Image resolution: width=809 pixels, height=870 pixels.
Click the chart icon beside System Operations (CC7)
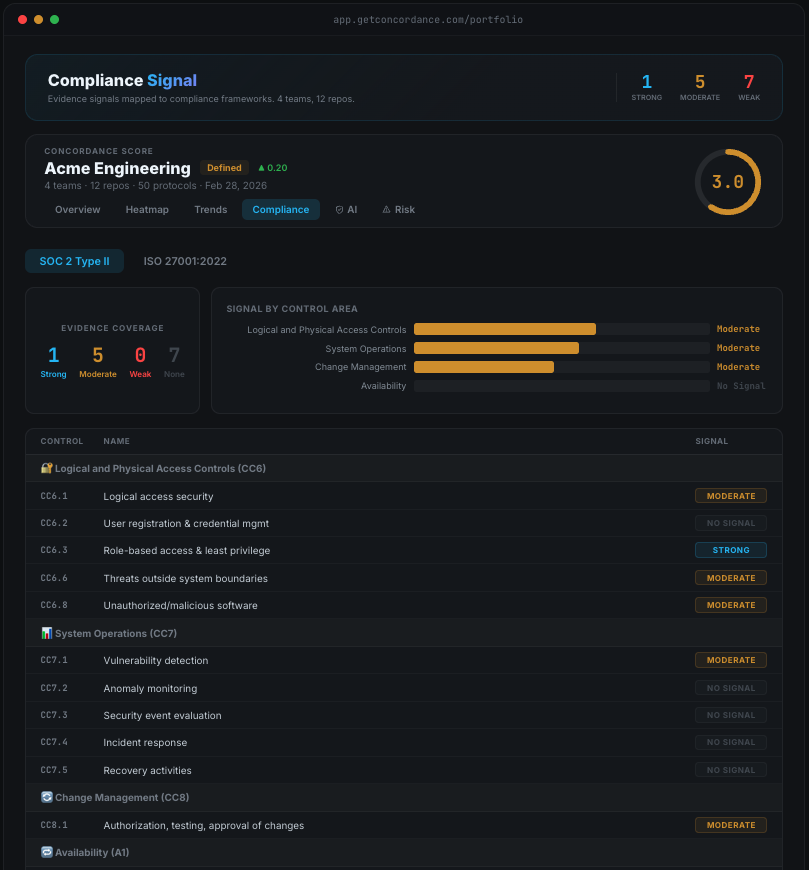(47, 633)
